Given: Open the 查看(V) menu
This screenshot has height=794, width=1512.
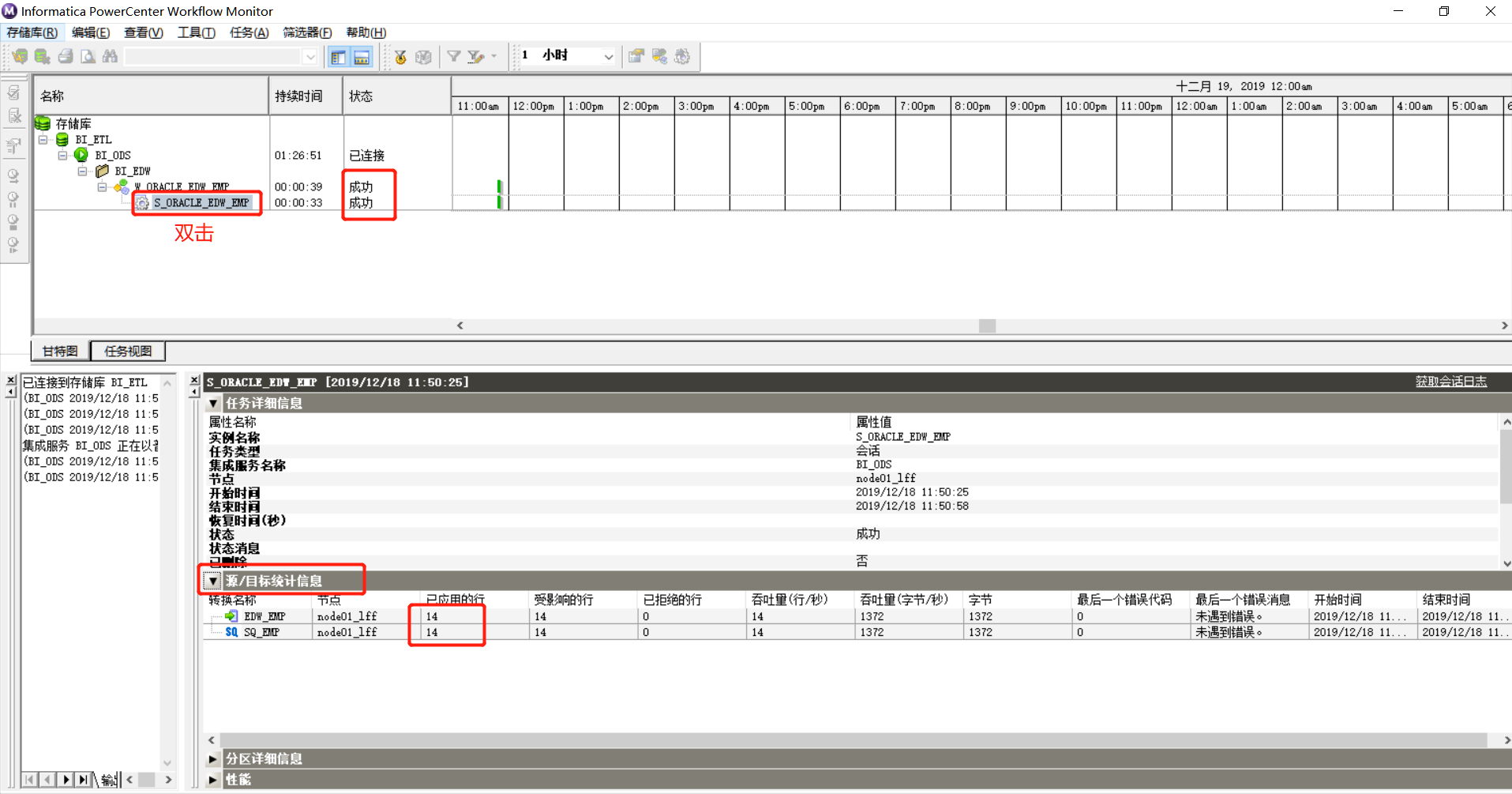Looking at the screenshot, I should [143, 32].
